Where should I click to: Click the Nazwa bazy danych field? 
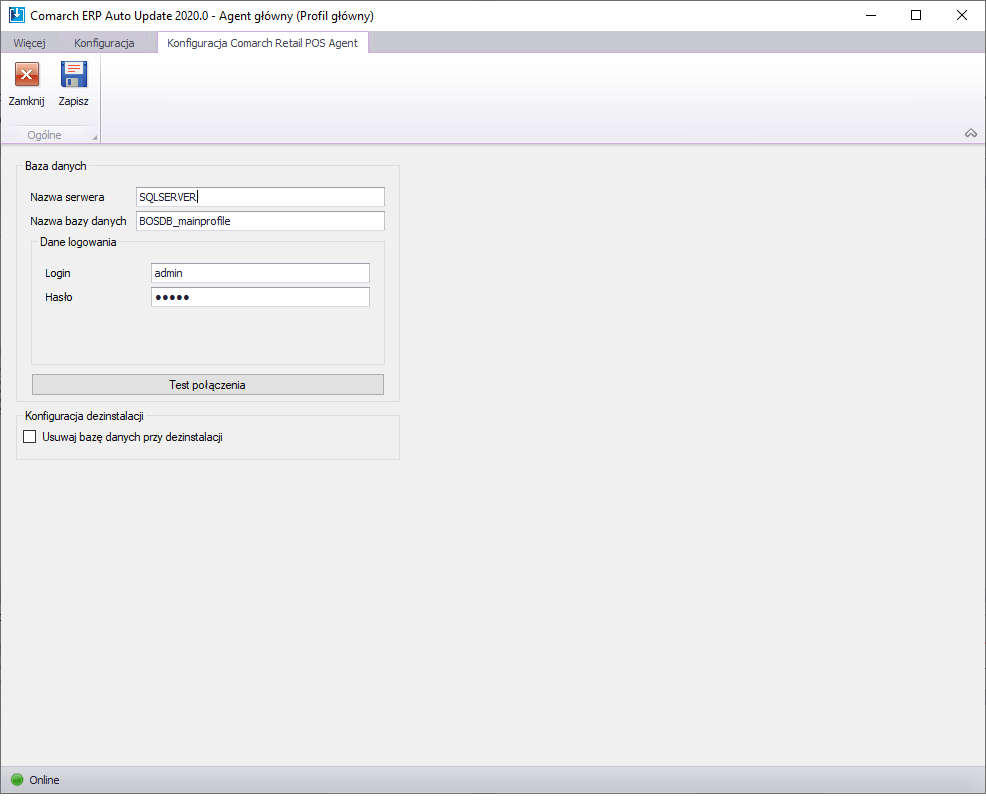[260, 221]
